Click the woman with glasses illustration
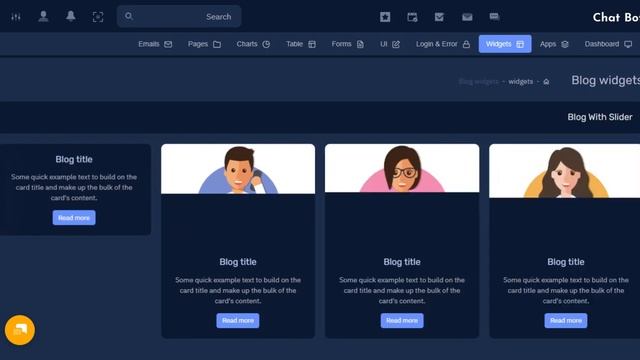 (402, 168)
